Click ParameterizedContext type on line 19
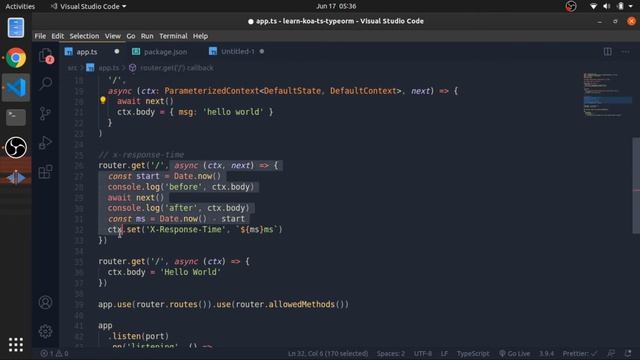The image size is (640, 360). (x=211, y=91)
